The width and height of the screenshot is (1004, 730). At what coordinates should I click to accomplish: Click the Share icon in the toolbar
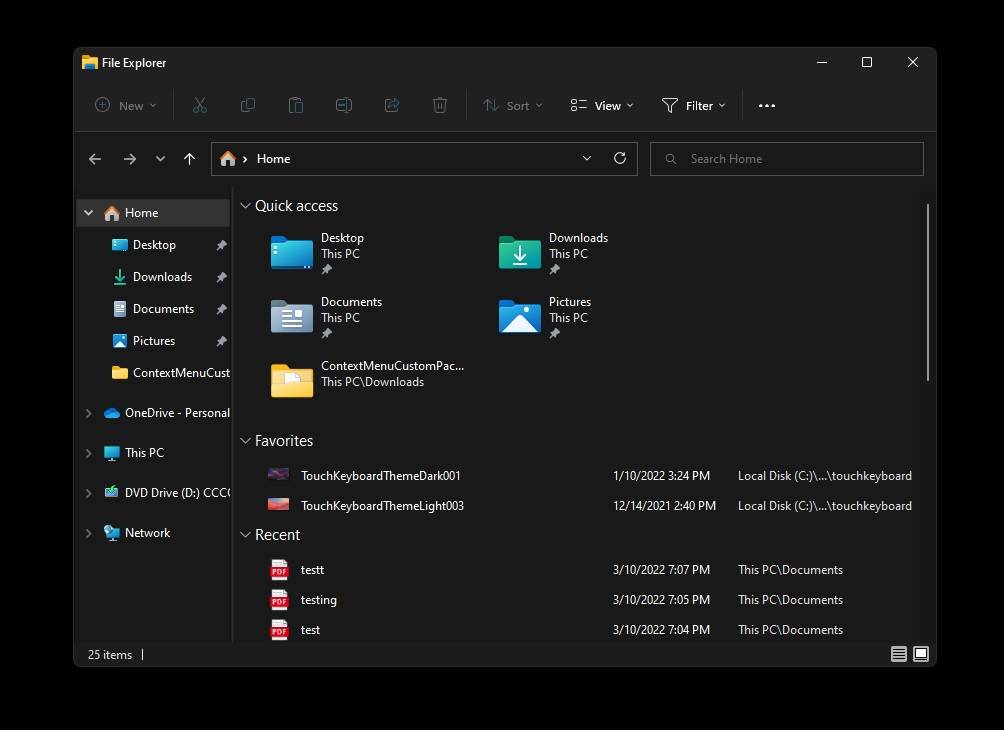click(x=391, y=105)
